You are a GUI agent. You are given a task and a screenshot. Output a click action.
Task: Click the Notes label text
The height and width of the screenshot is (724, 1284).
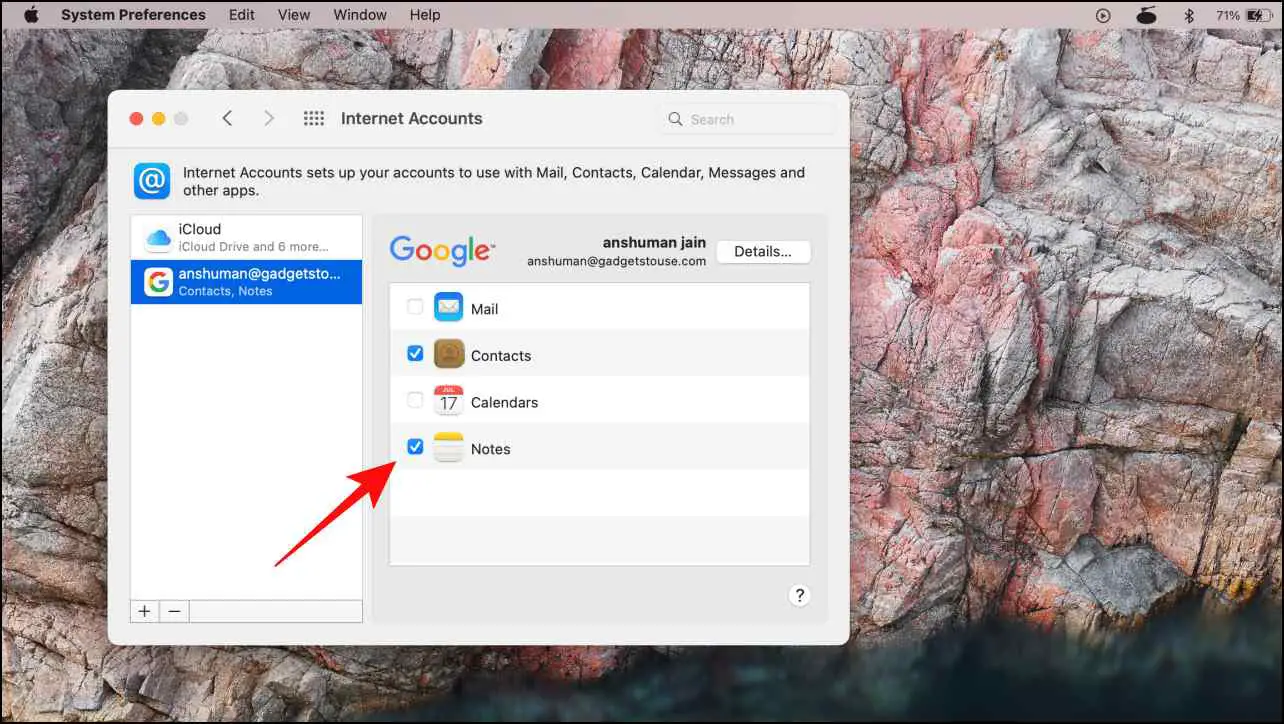(x=491, y=449)
